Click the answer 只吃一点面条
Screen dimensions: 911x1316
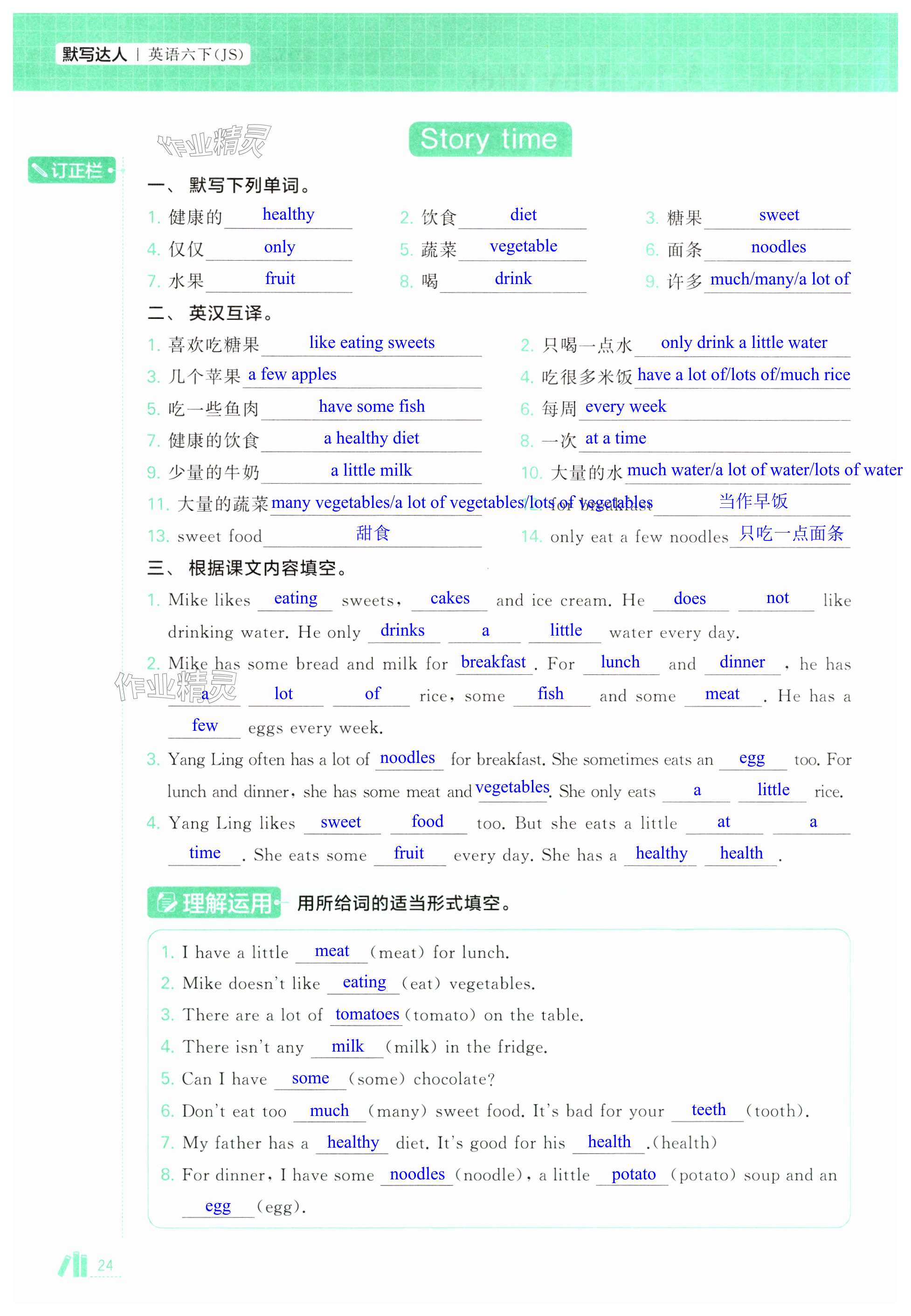pos(791,533)
